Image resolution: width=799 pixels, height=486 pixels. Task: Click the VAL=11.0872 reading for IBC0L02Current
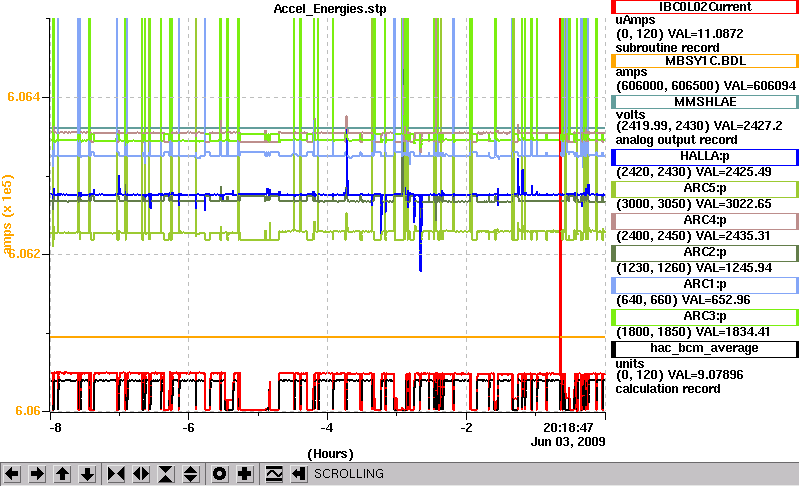(705, 34)
